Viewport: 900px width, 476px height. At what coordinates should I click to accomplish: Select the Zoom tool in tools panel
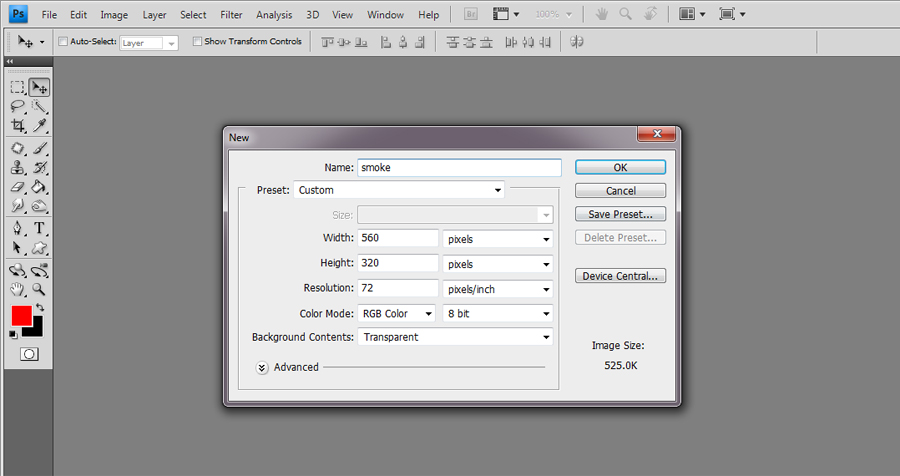[x=39, y=289]
